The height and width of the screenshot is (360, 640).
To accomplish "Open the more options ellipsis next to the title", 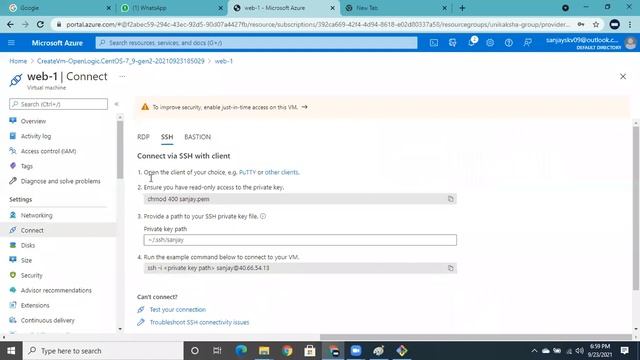I will tap(122, 76).
